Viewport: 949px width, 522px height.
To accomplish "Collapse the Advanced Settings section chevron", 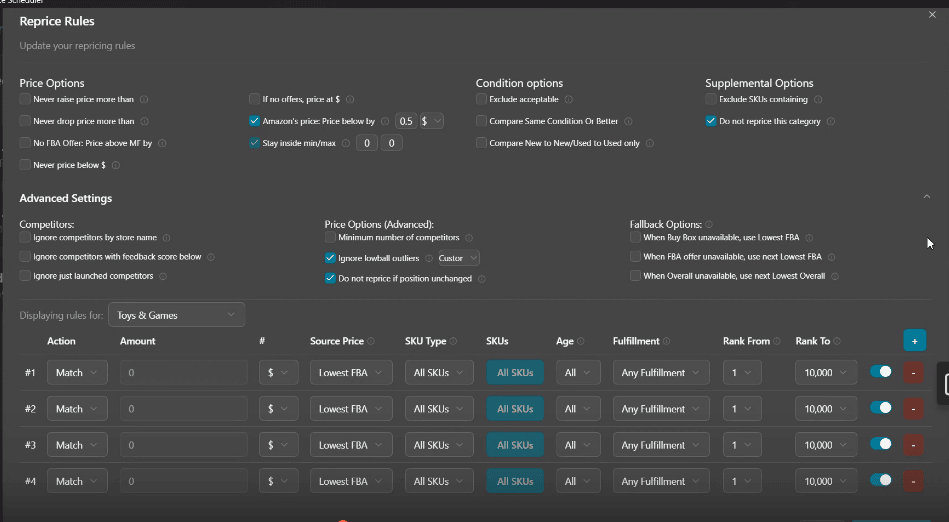I will click(x=926, y=198).
